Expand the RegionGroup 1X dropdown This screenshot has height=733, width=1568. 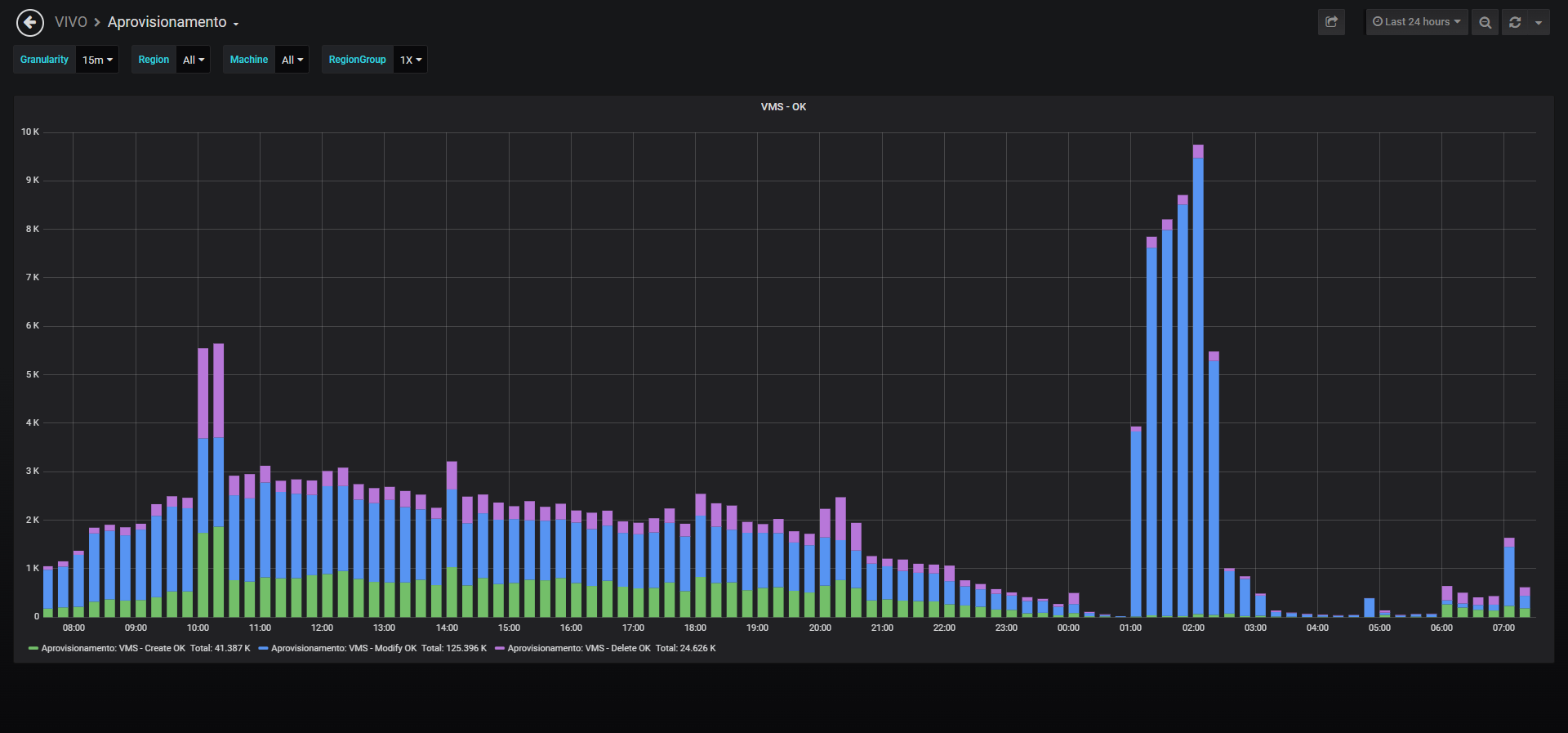pos(411,60)
